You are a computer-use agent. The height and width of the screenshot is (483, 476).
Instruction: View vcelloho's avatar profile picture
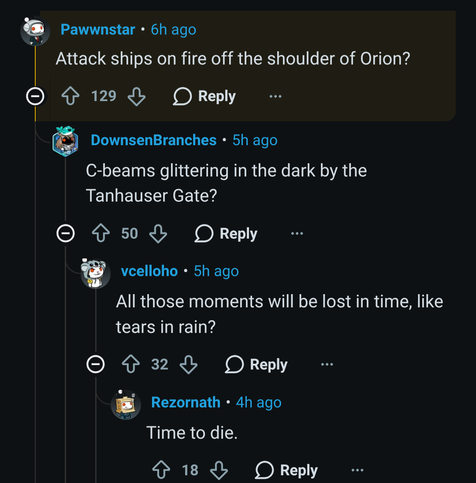click(x=95, y=272)
